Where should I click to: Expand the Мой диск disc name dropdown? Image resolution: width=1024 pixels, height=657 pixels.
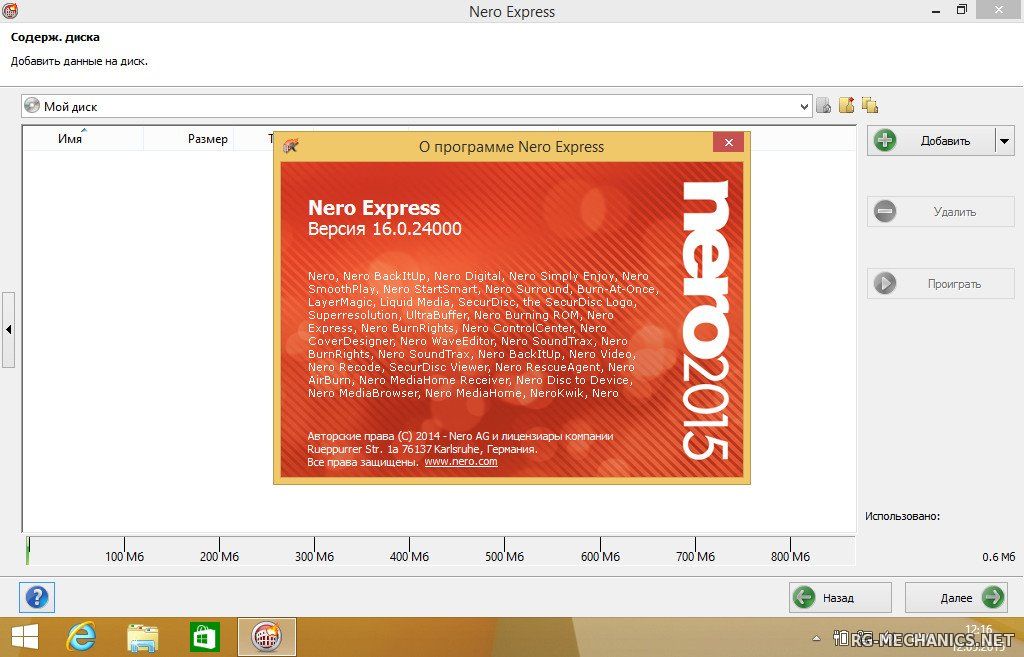click(x=804, y=106)
